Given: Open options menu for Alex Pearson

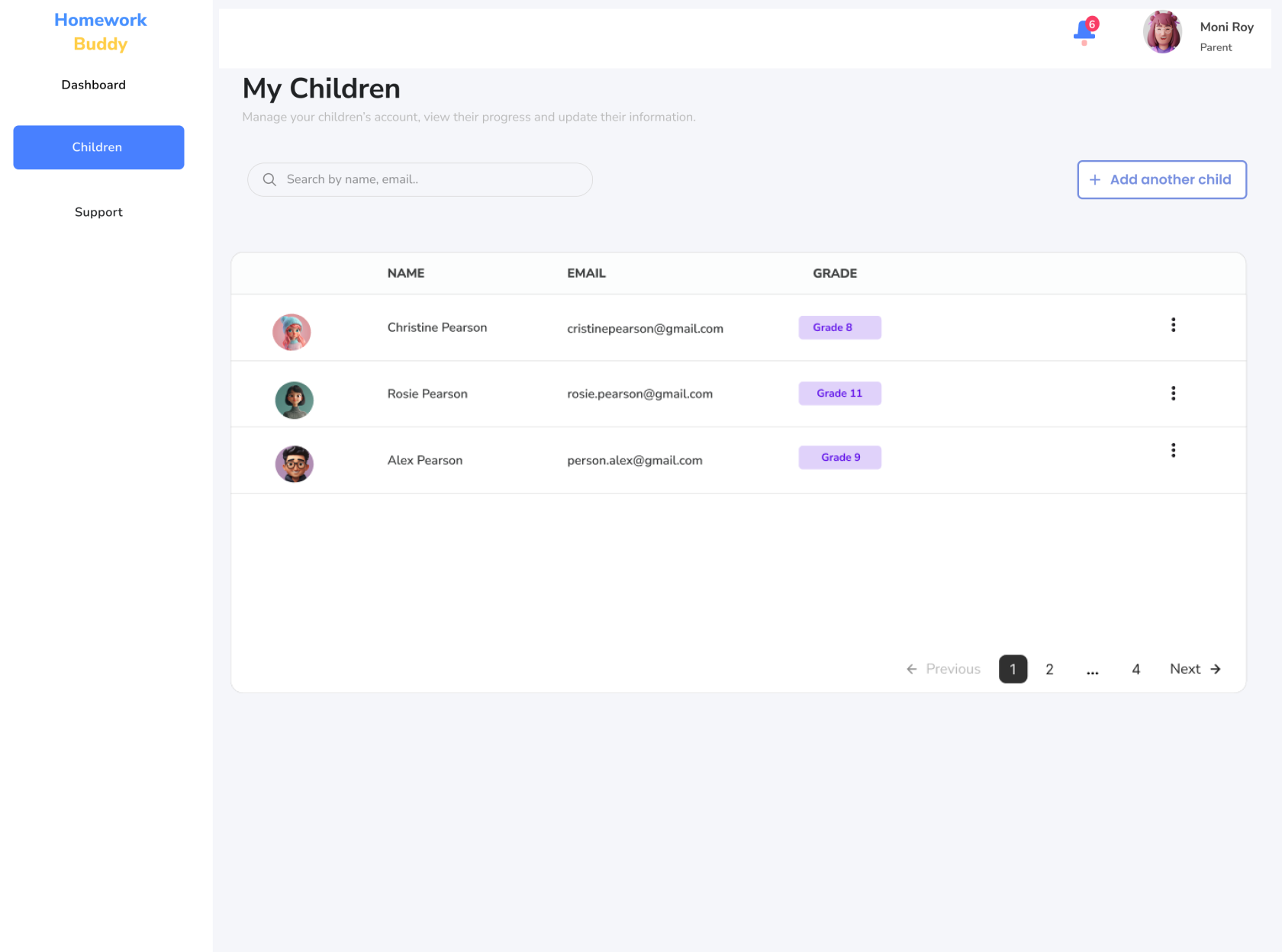Looking at the screenshot, I should tap(1173, 451).
